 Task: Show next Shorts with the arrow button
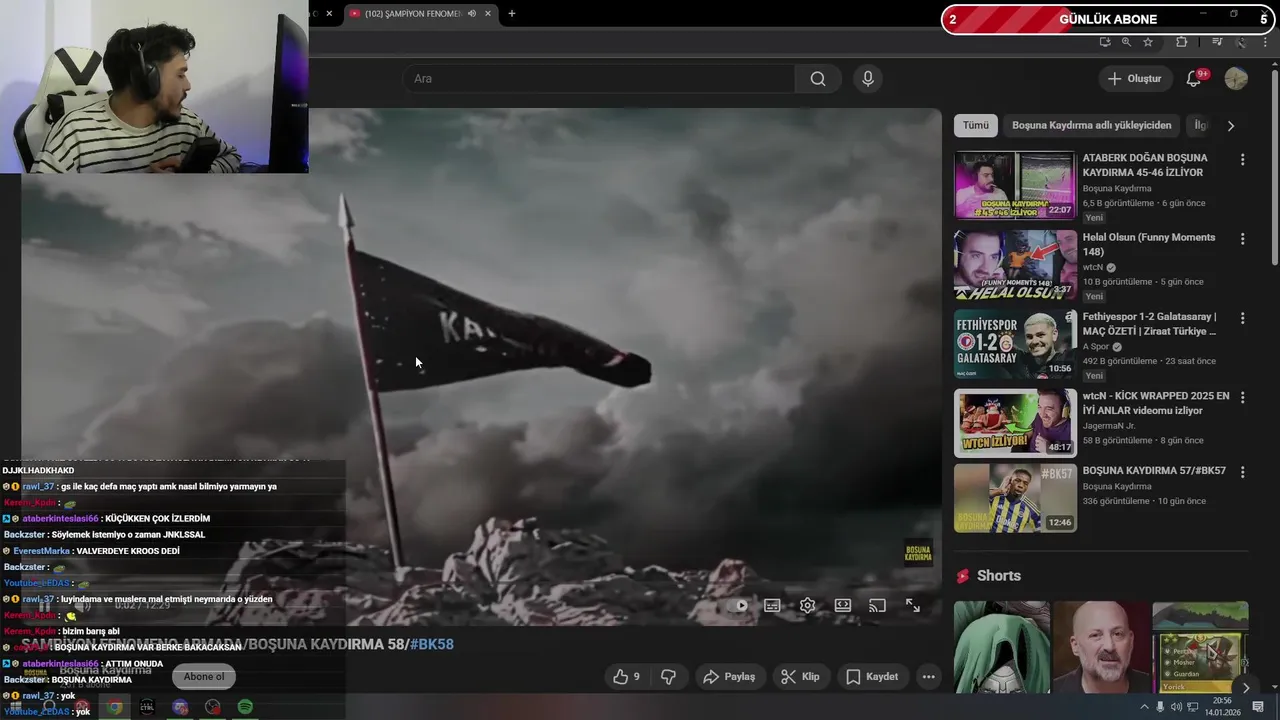(x=1245, y=688)
